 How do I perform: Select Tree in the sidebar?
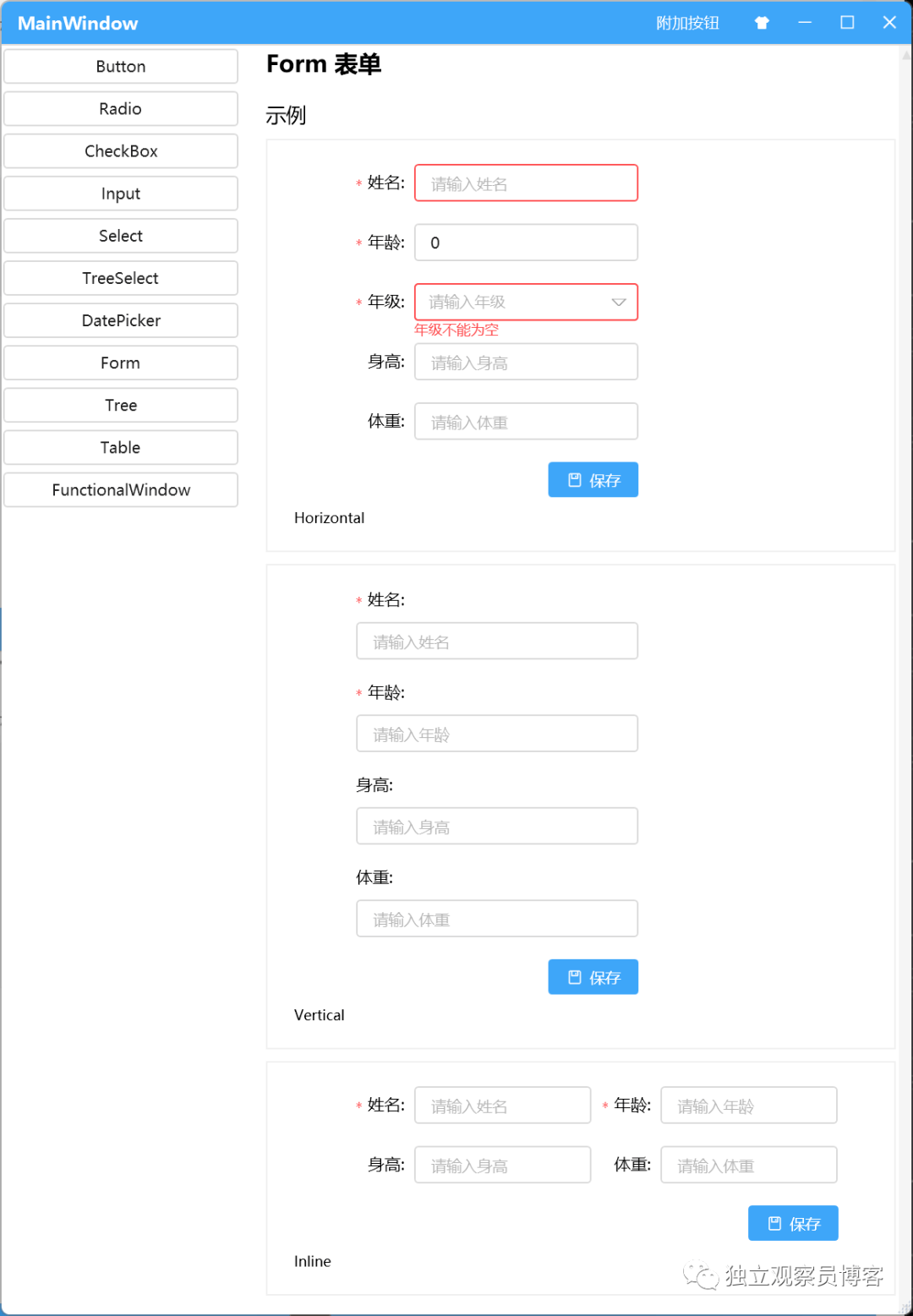coord(120,405)
